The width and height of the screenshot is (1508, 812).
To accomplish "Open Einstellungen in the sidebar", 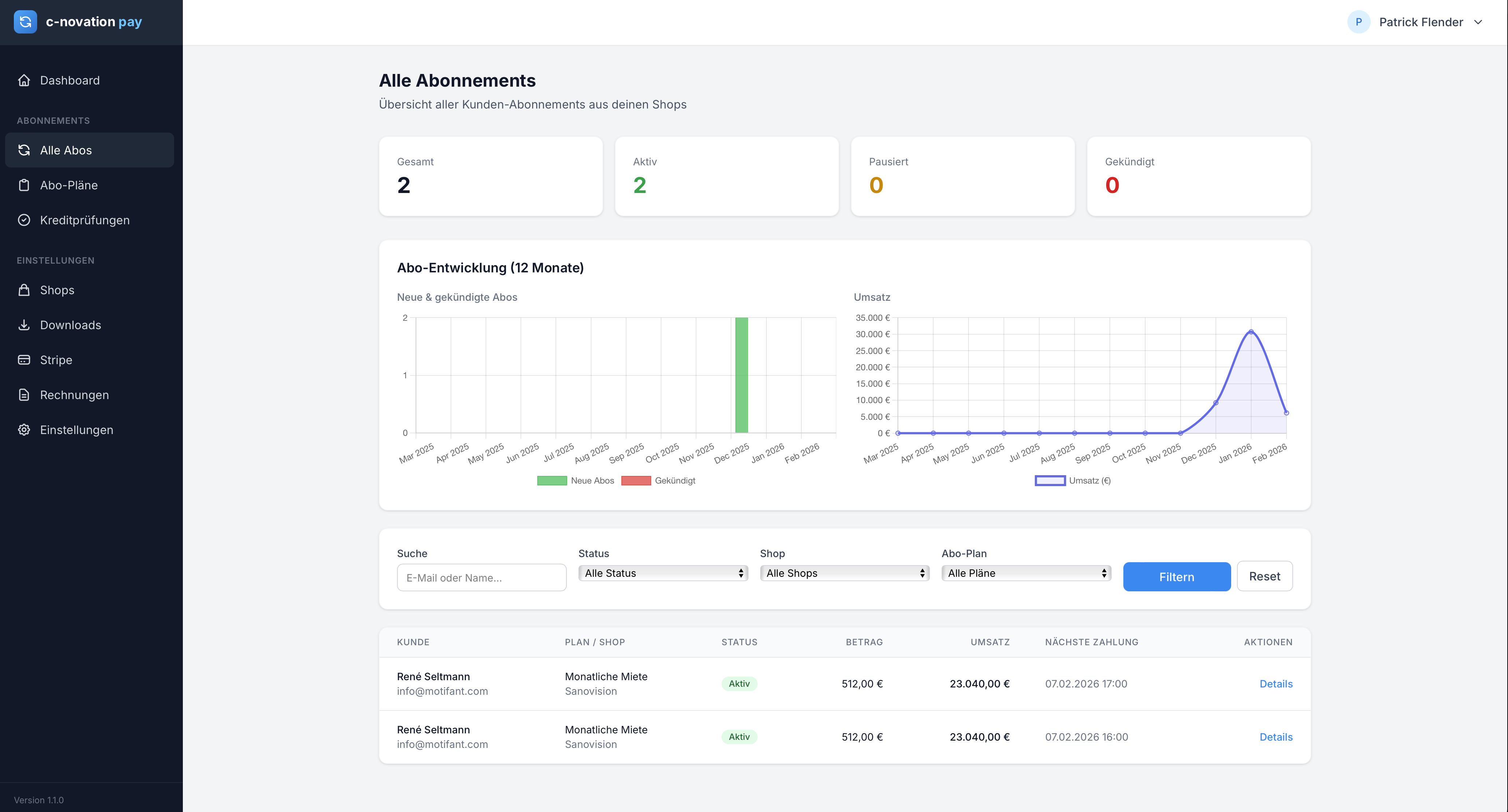I will click(x=90, y=430).
